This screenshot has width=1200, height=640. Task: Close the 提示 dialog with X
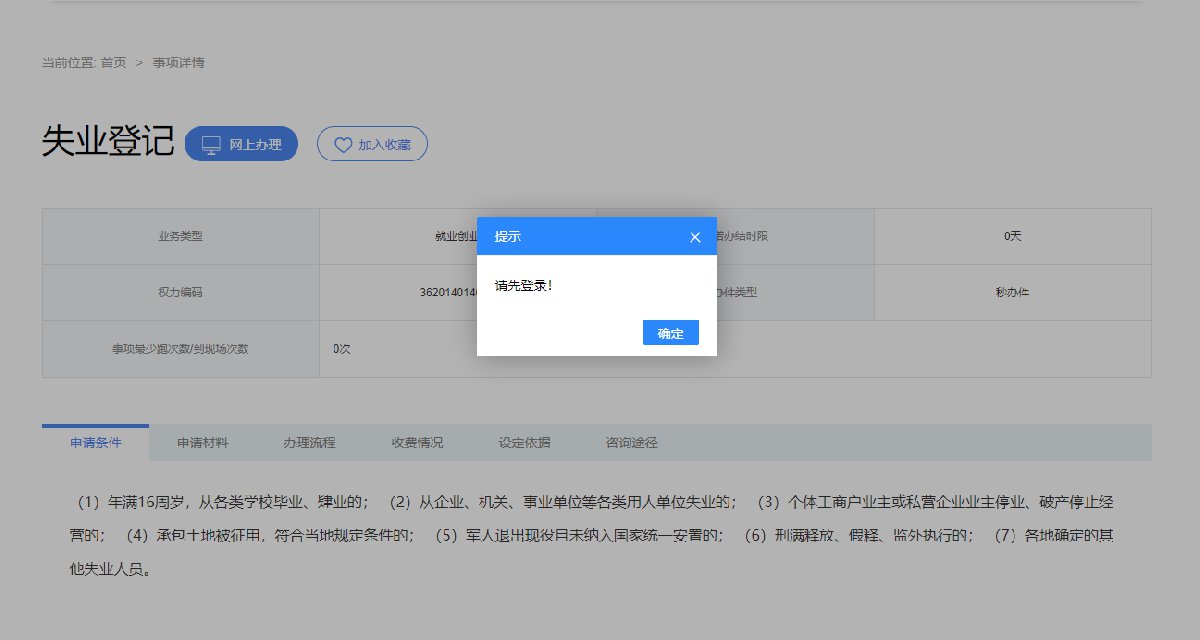(x=695, y=237)
